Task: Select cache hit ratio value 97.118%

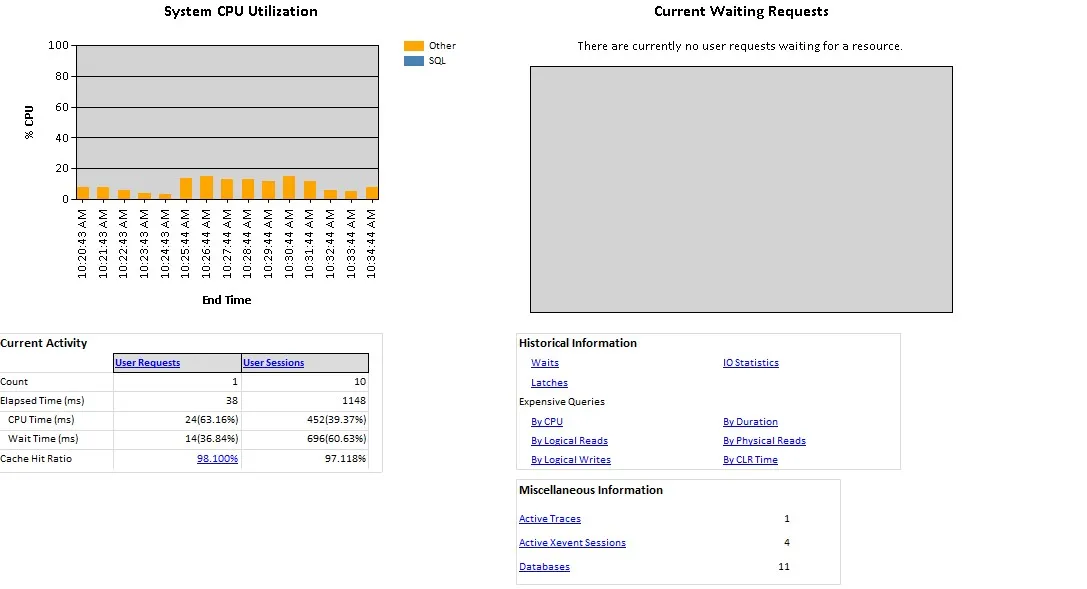Action: tap(345, 459)
